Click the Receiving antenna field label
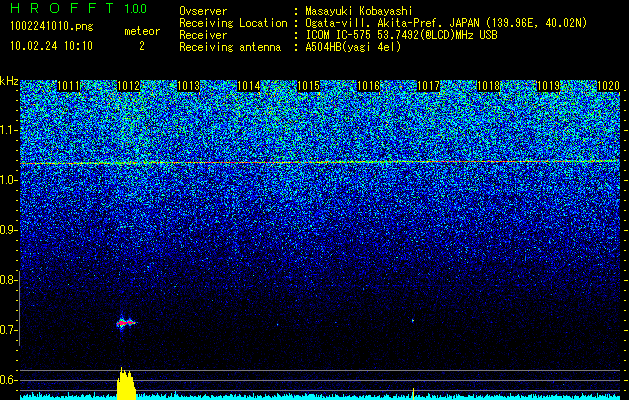 tap(230, 47)
